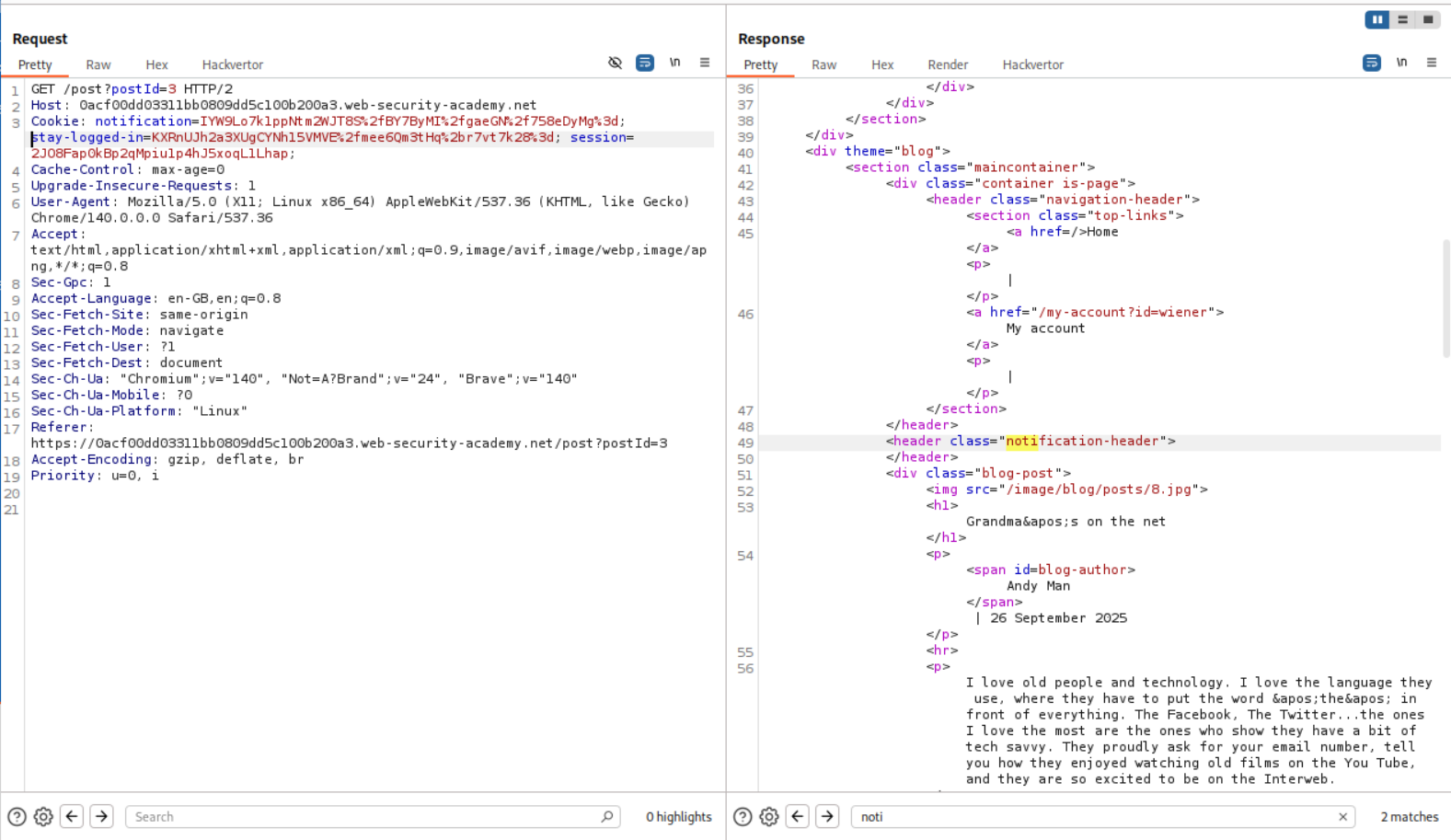Go to previous match in Response search
1451x840 pixels.
coord(798,816)
